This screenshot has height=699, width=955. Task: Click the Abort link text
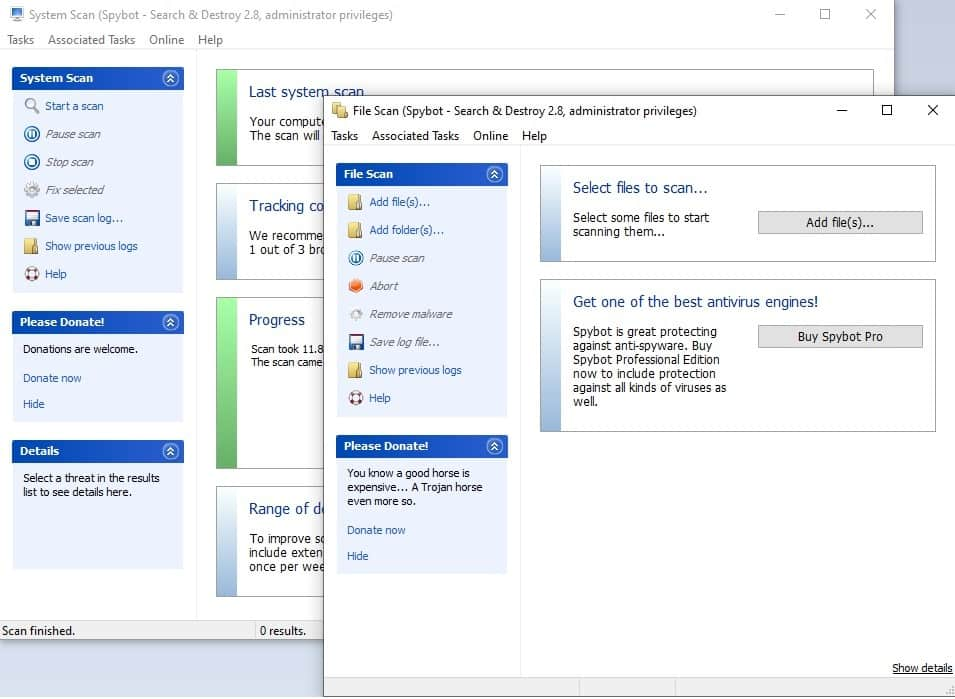pos(384,286)
